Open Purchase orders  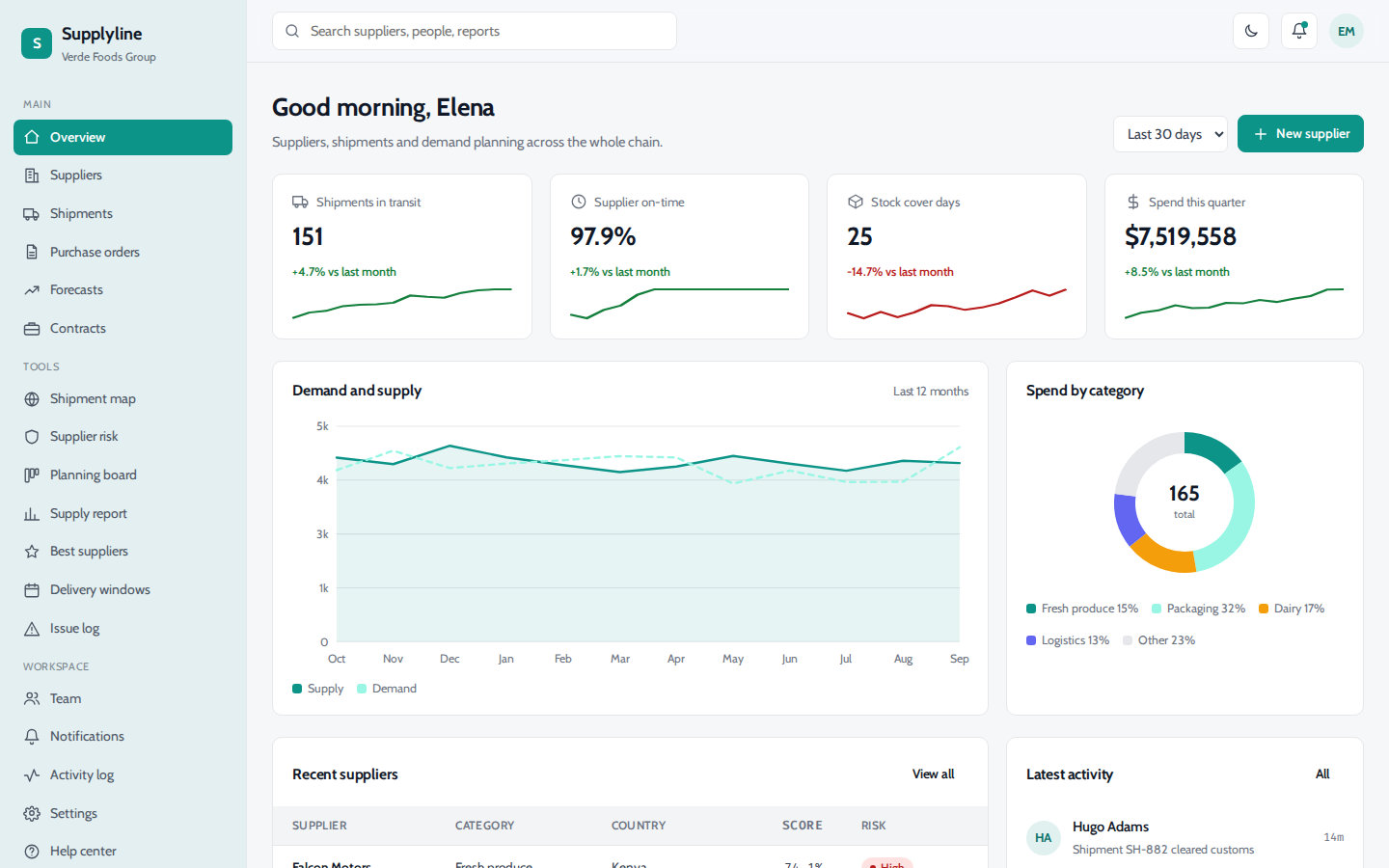(x=123, y=252)
